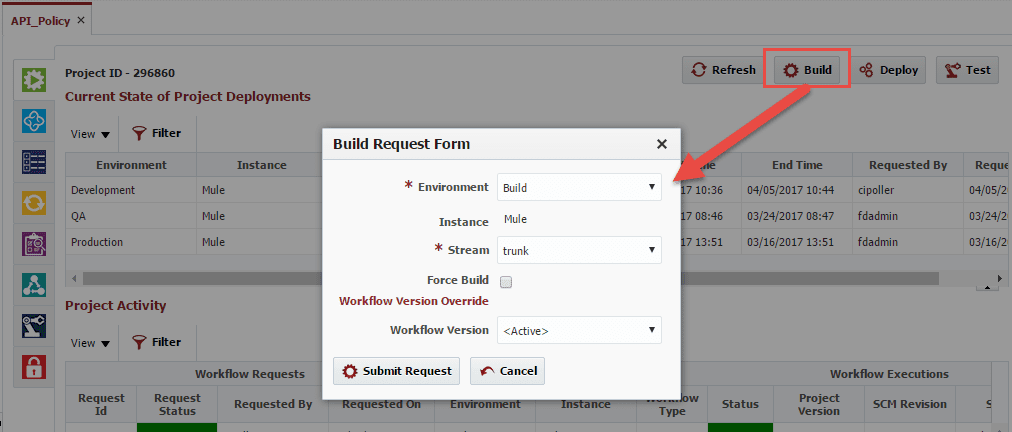Open the purple clipboard sidebar icon
Image resolution: width=1012 pixels, height=432 pixels.
pos(34,244)
